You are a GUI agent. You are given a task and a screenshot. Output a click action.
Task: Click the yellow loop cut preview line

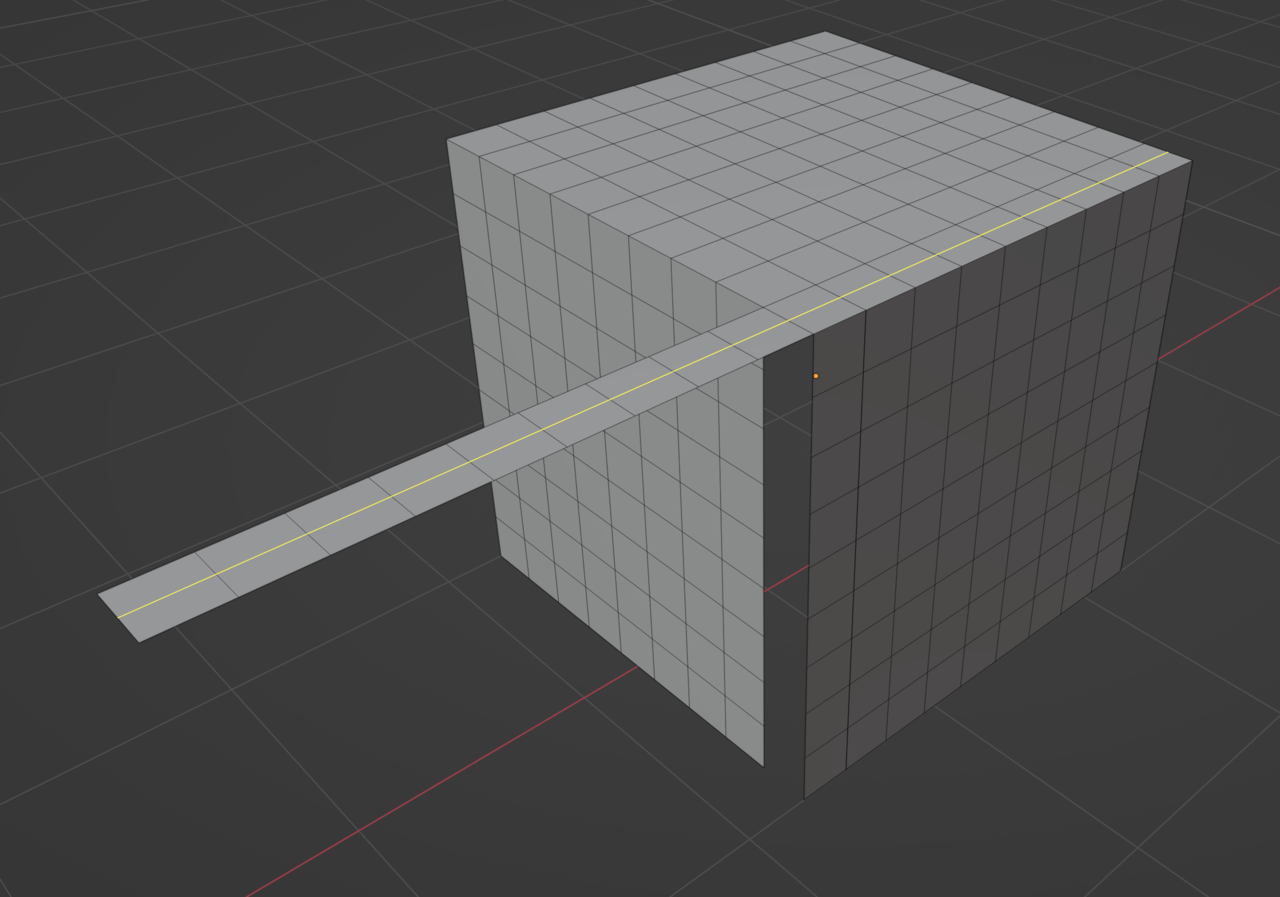[642, 384]
